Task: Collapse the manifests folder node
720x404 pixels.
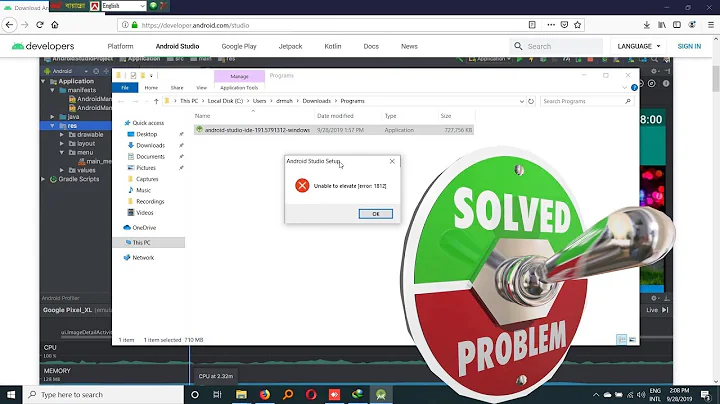Action: pos(52,90)
